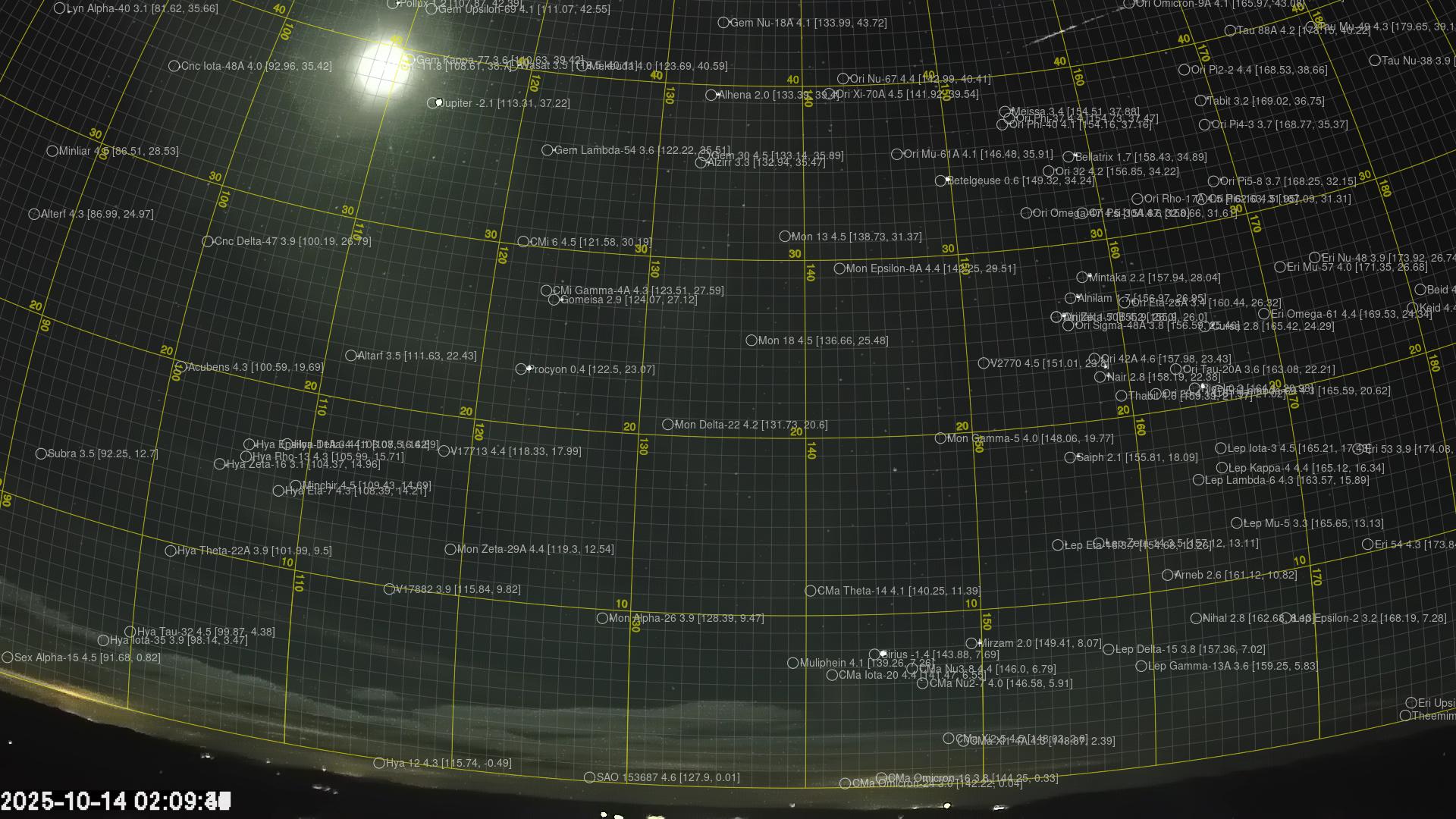Click the Subra star marker
The image size is (1456, 819).
tap(41, 454)
